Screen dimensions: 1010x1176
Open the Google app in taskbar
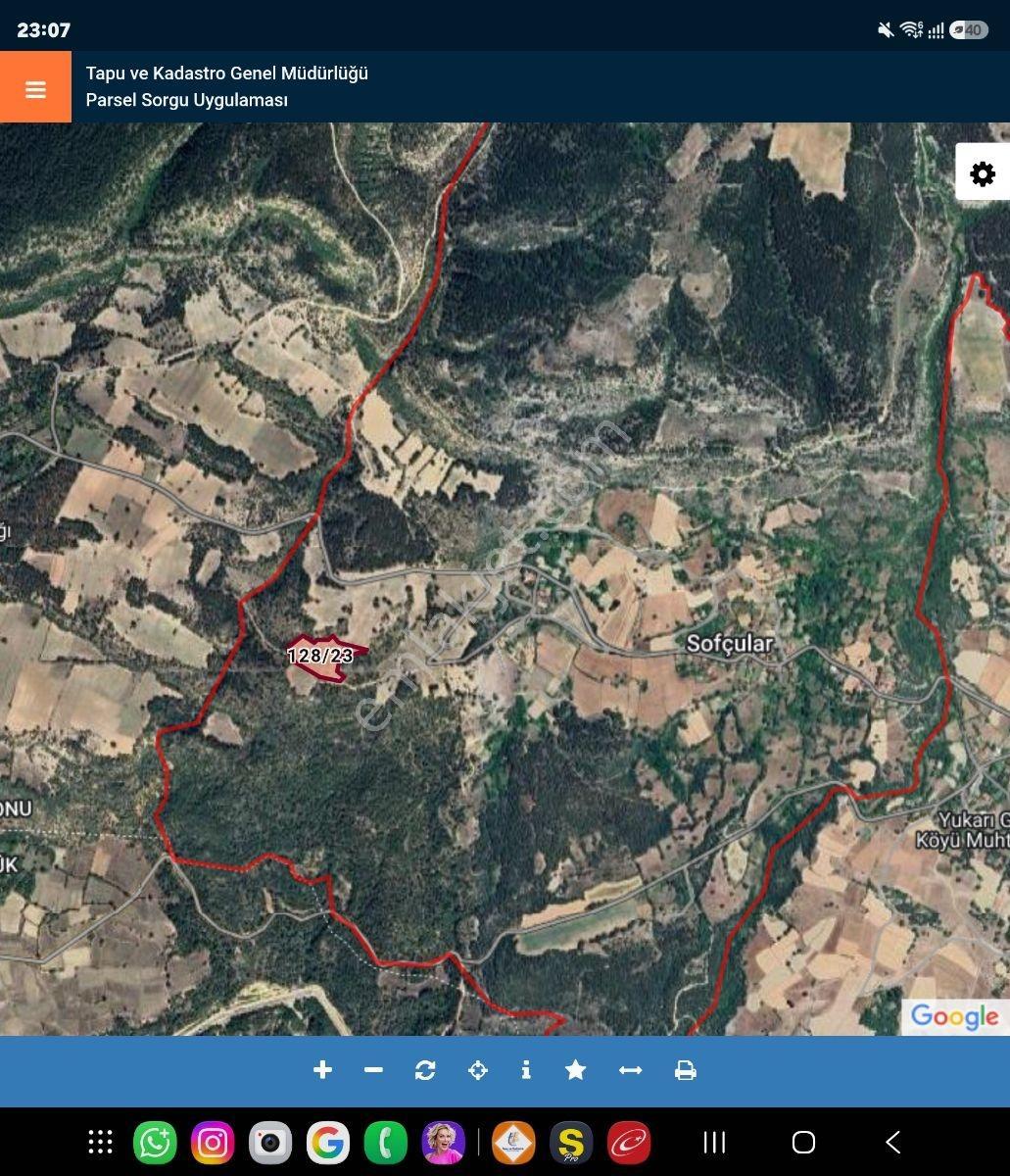328,1143
